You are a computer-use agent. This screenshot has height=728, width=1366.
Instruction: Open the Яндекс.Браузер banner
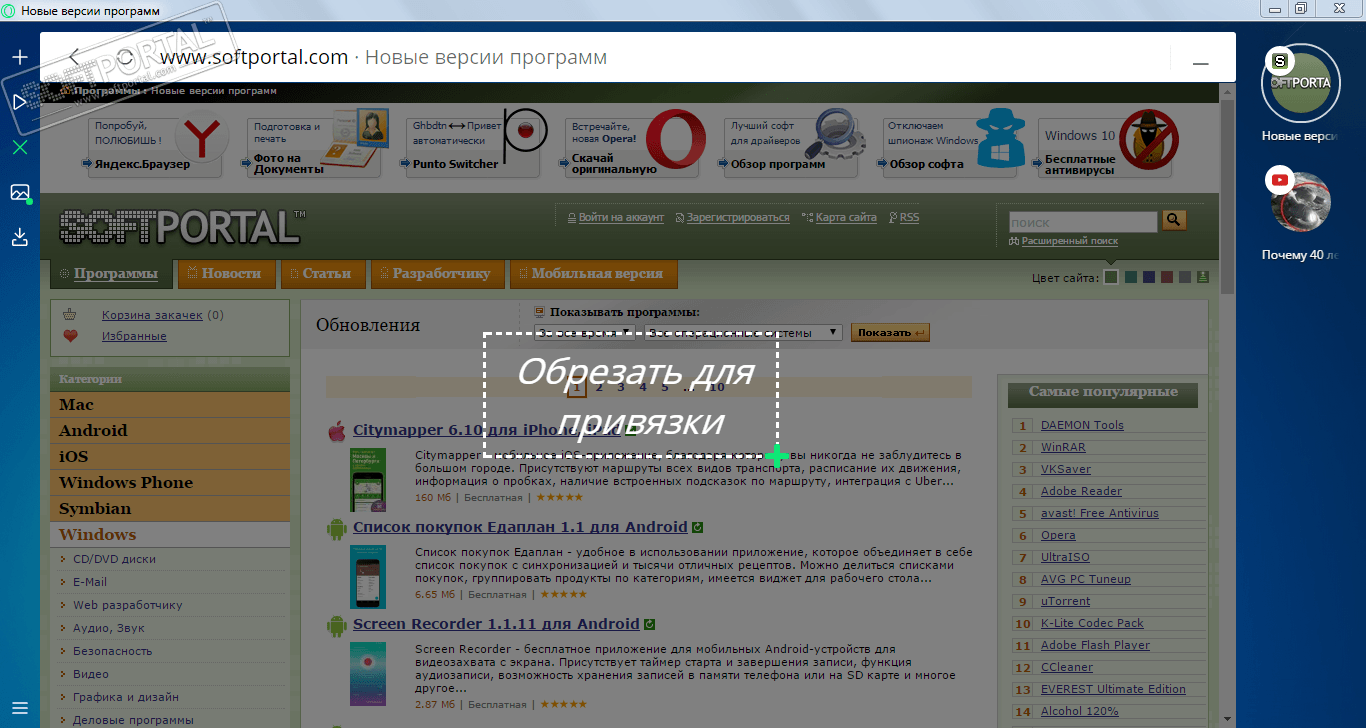tap(154, 147)
